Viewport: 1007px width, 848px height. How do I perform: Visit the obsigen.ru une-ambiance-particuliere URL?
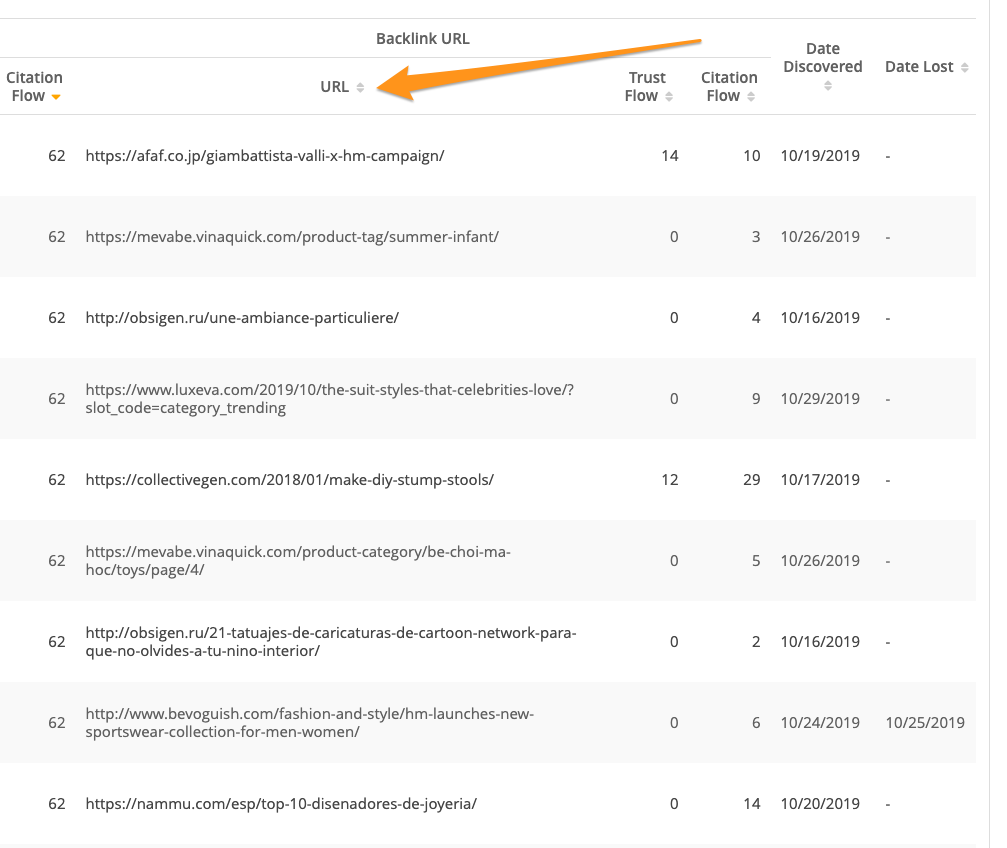242,318
